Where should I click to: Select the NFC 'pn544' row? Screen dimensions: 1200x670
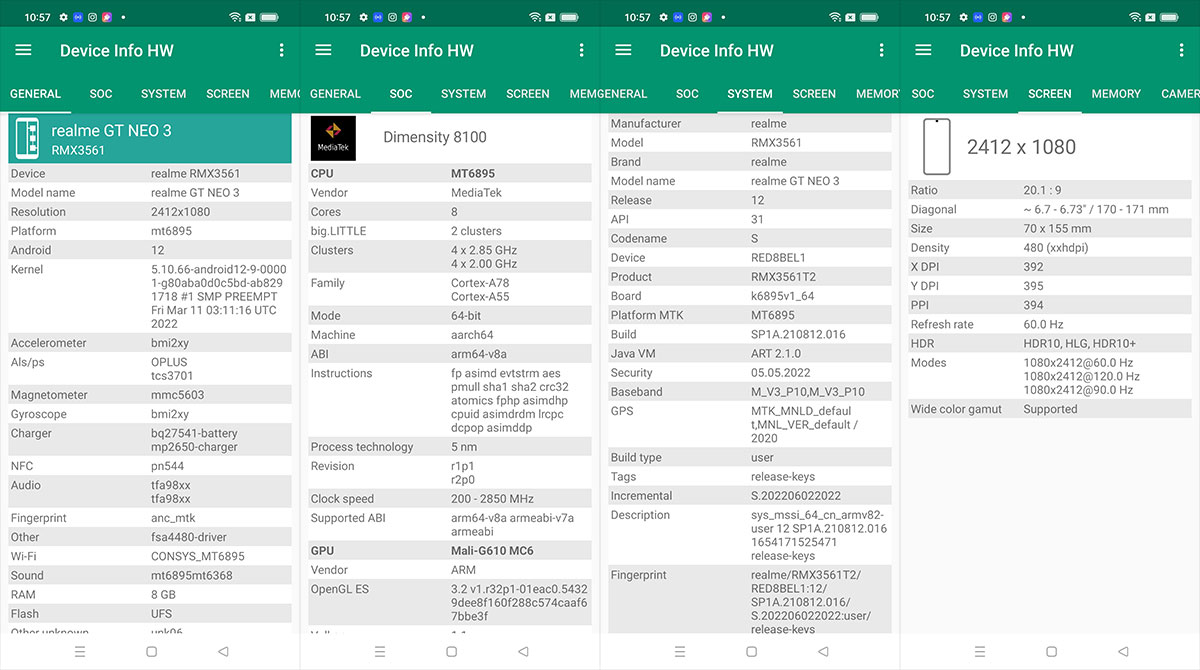point(150,466)
